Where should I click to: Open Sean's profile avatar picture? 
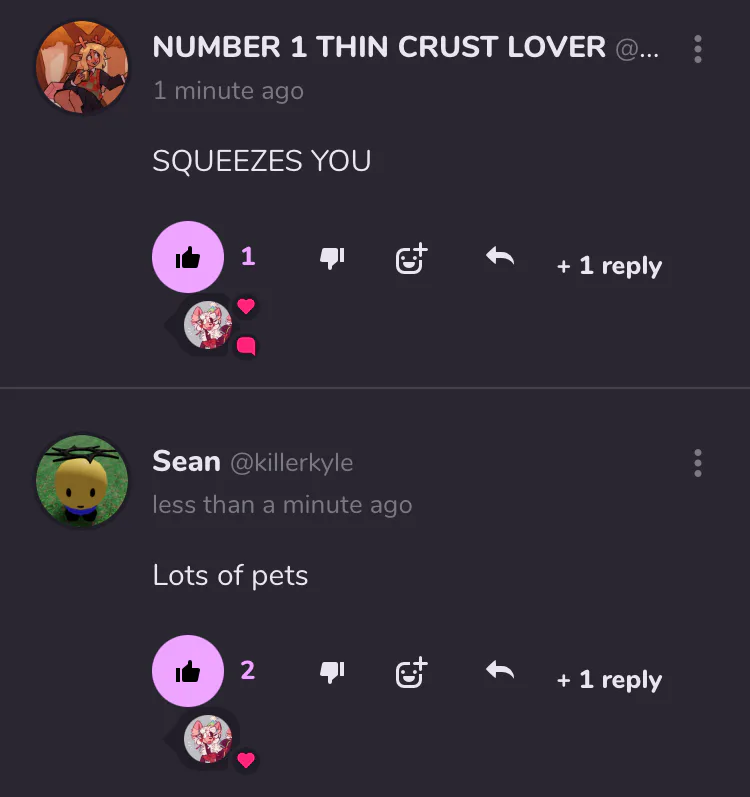click(82, 481)
